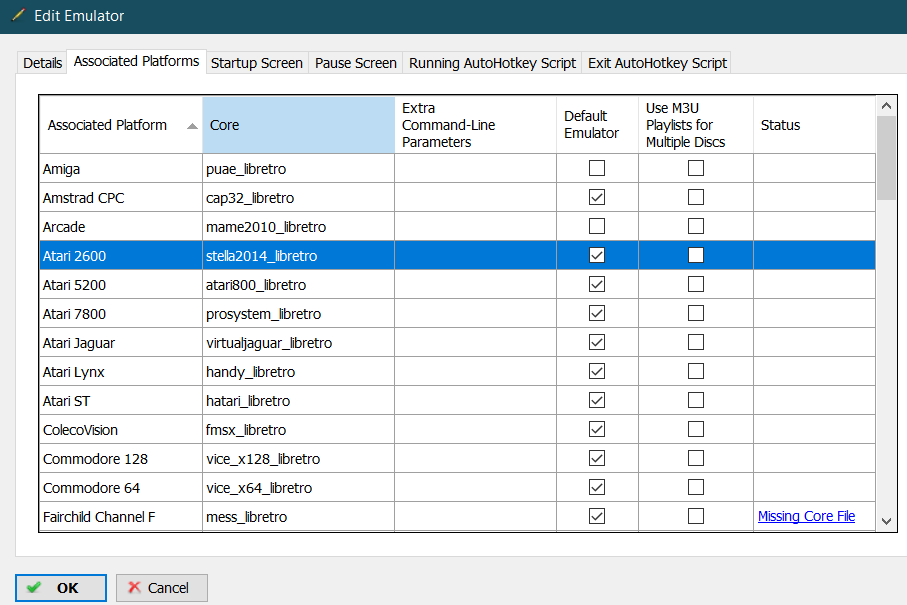The image size is (907, 605).
Task: Switch to the Details tab
Action: 42,63
